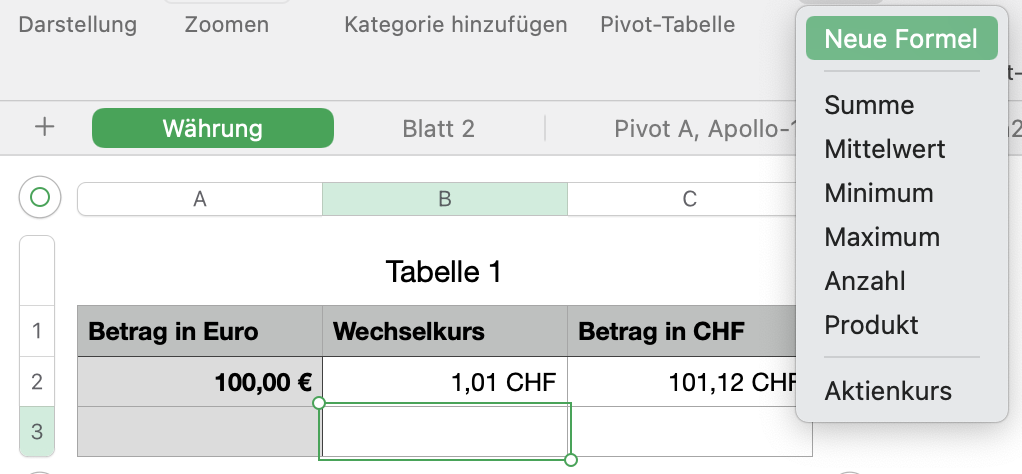1022x474 pixels.
Task: Switch to the Währung sheet tab
Action: (213, 128)
